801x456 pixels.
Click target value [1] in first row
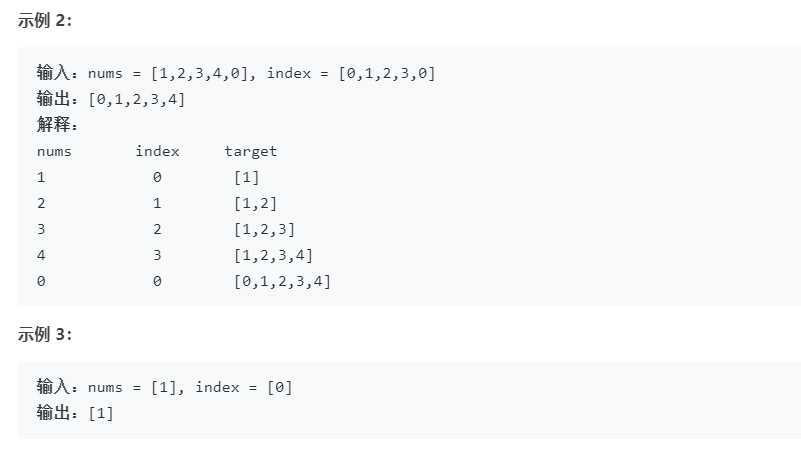pos(247,178)
